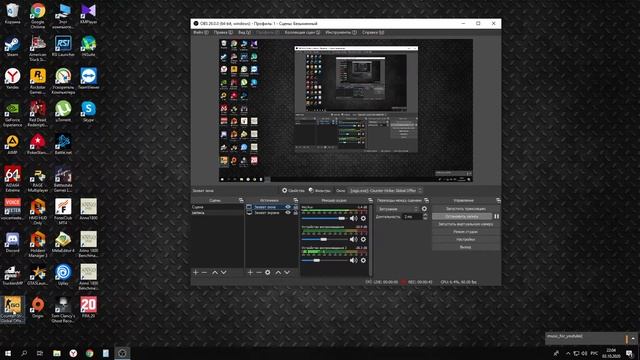Pause recording with the pause icon
Image resolution: width=640 pixels, height=360 pixels.
[496, 216]
